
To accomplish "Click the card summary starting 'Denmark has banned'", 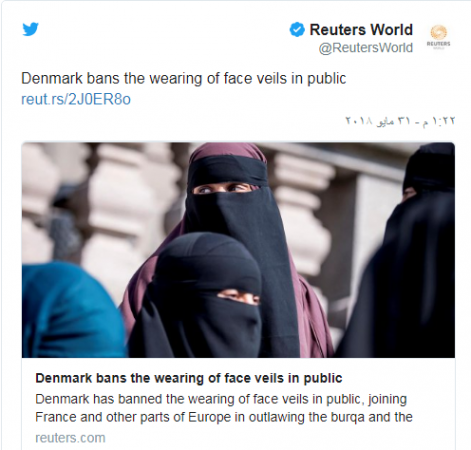I will [224, 408].
